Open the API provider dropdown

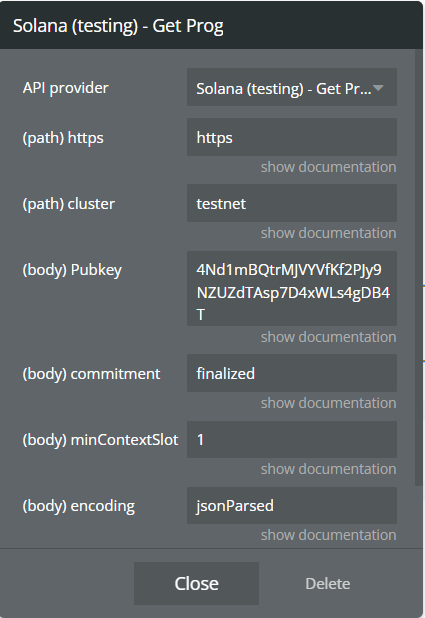(292, 87)
